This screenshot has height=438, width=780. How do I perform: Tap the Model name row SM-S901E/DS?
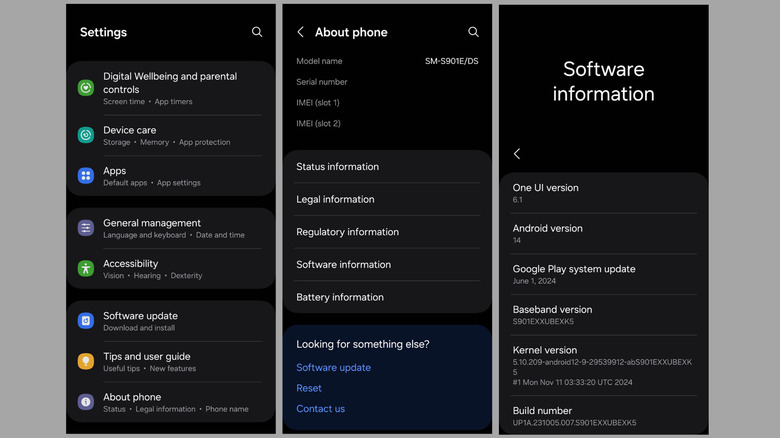(x=387, y=61)
